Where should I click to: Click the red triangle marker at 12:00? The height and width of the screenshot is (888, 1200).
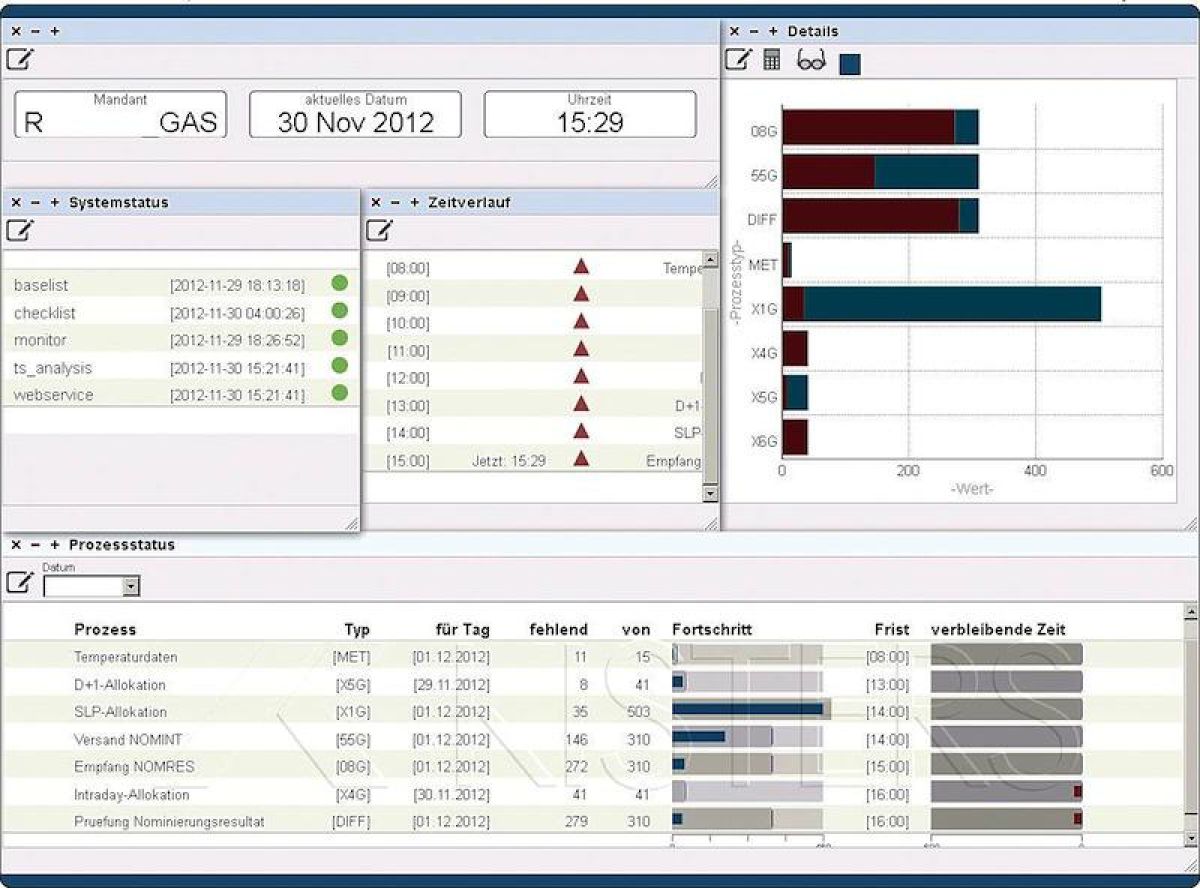[x=581, y=377]
